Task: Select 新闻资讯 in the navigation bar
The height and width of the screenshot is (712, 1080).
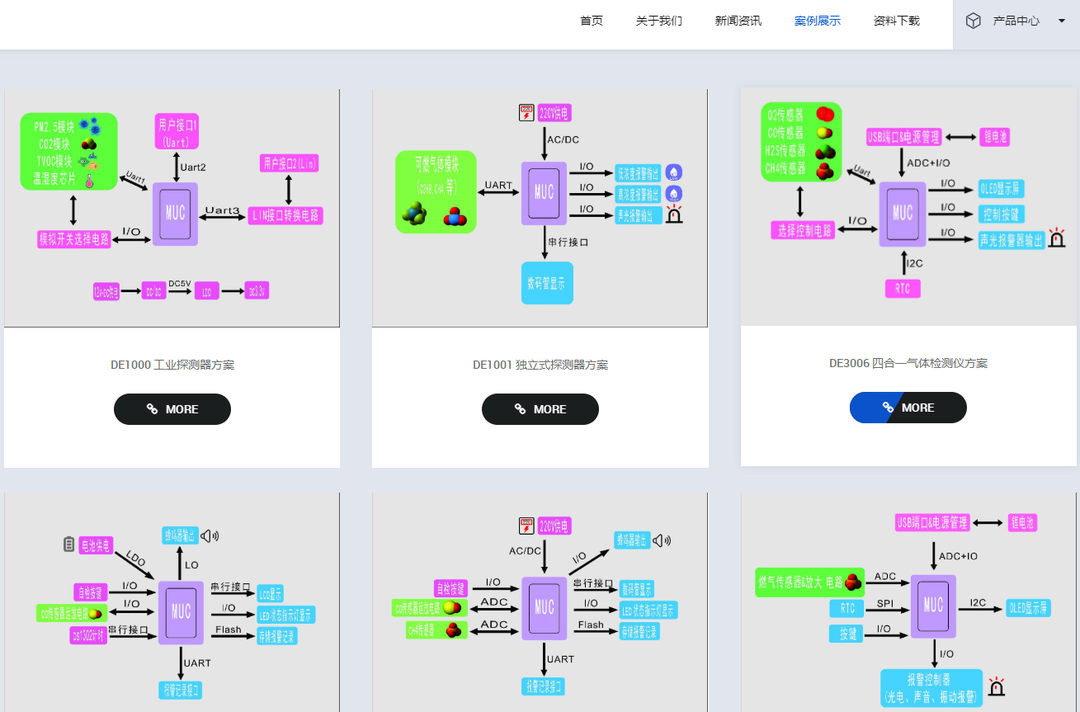Action: point(738,21)
